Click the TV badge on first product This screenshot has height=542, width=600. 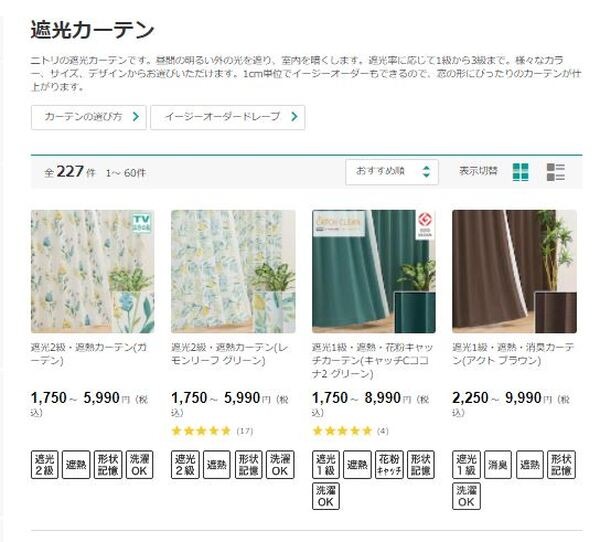142,223
